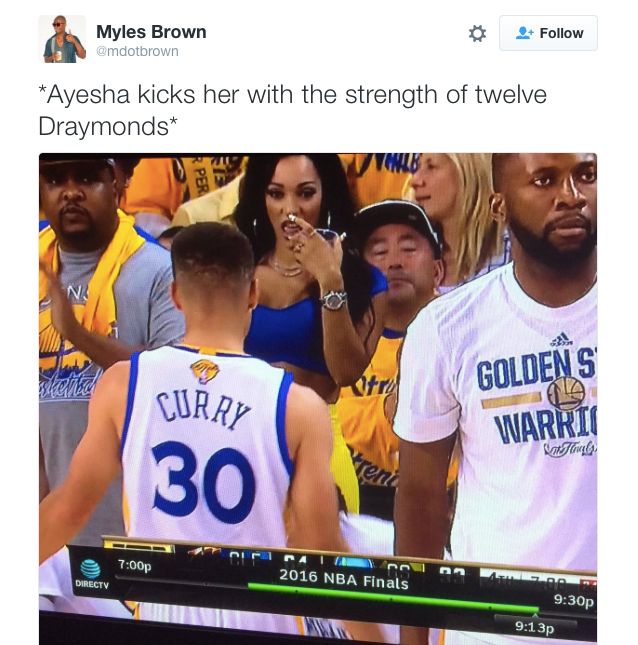Viewport: 638px width, 645px height.
Task: Select the 2016 NBA Finals program title
Action: click(344, 579)
